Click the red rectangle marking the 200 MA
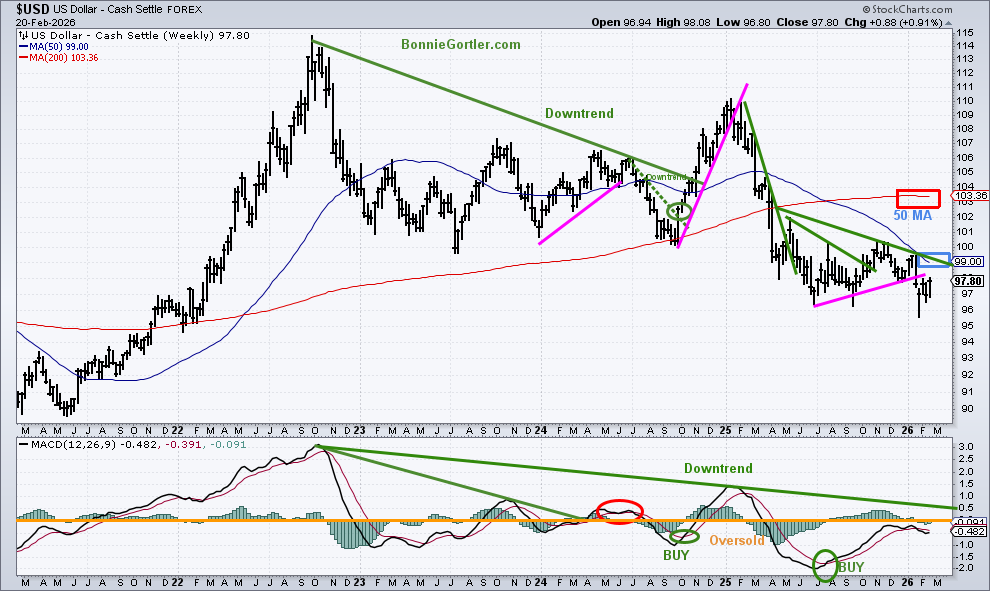 click(x=918, y=197)
